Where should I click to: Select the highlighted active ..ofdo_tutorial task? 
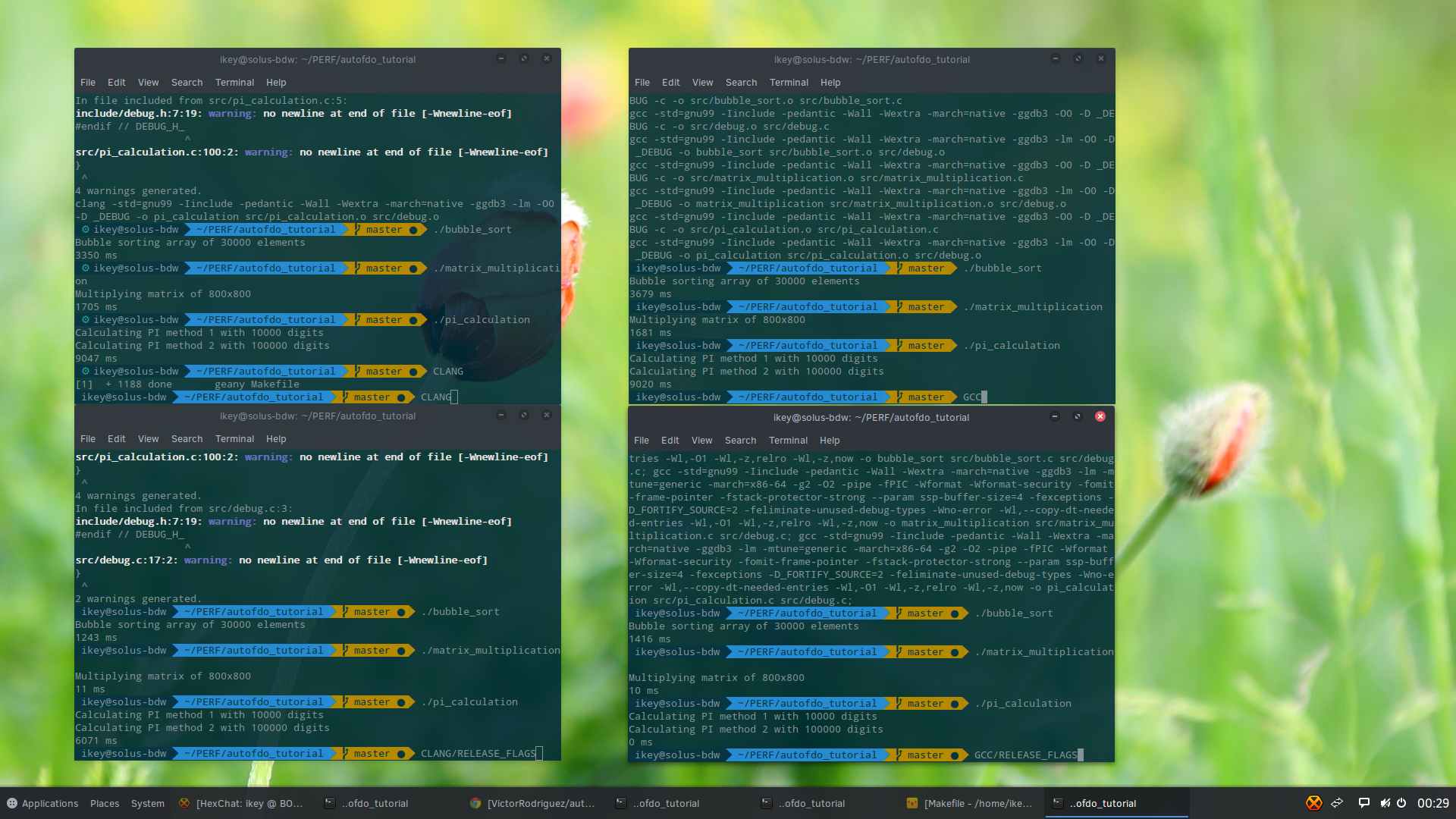[x=1116, y=803]
